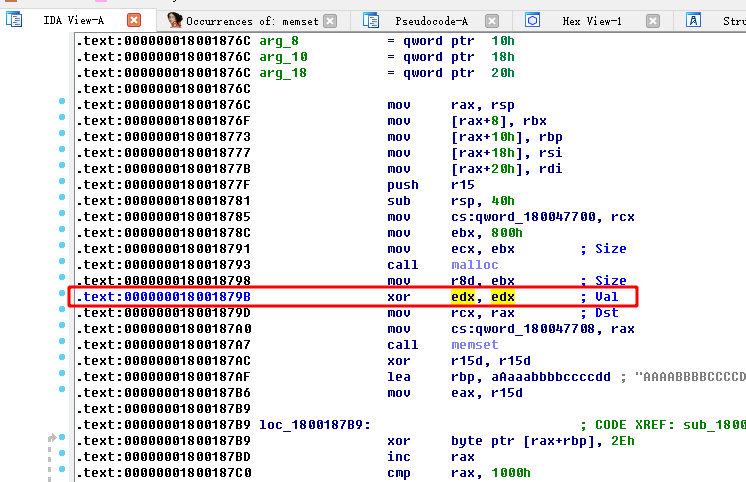Select mov [rax+20h], rdi instruction
Screen dimensions: 746x482
click(x=474, y=169)
